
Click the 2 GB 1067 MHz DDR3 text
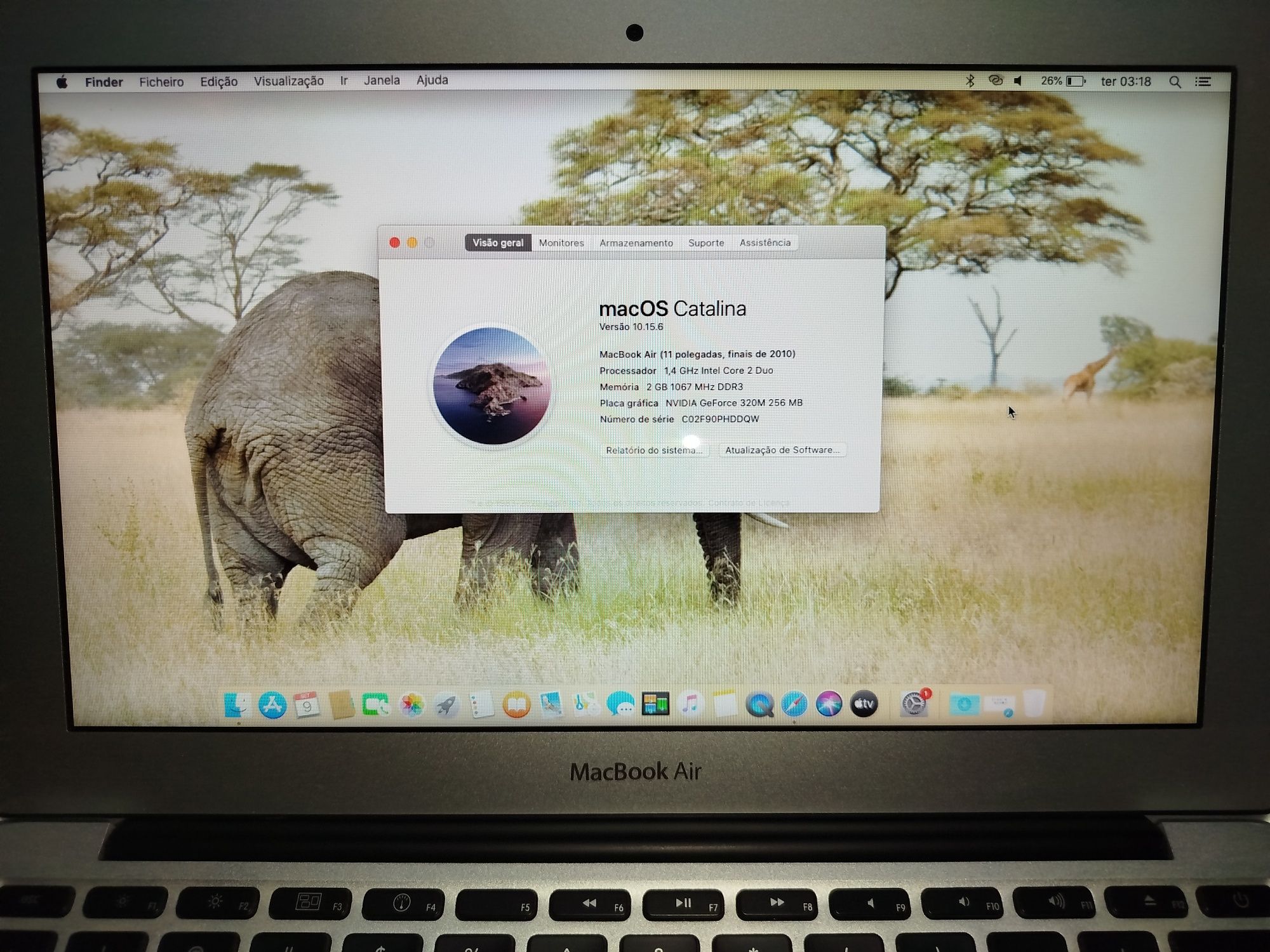(x=695, y=387)
